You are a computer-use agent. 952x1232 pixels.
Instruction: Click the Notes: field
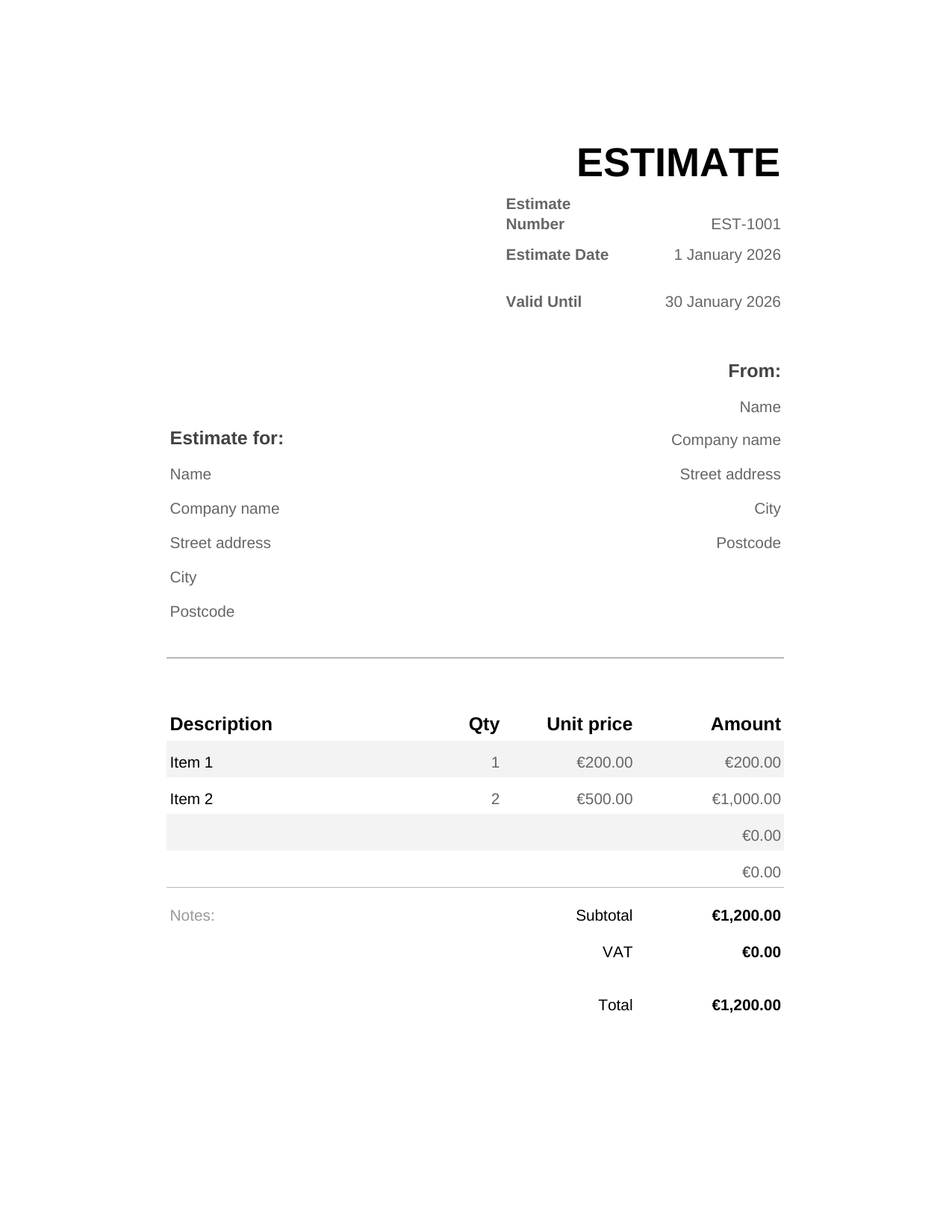[192, 915]
